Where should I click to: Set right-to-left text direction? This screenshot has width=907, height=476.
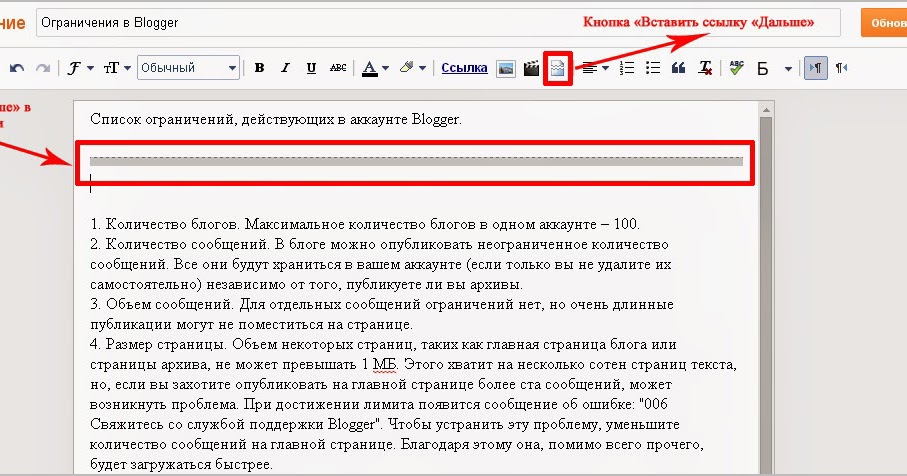(841, 68)
